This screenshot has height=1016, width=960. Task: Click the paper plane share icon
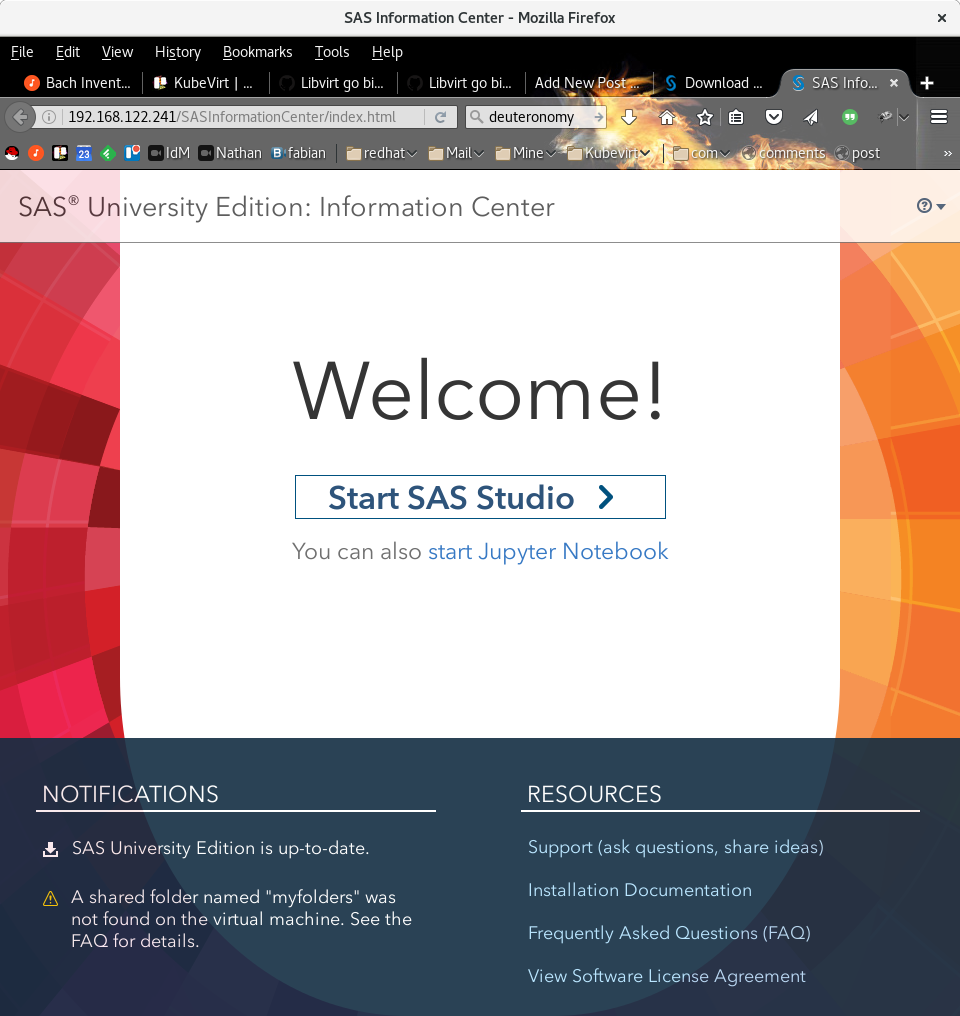pyautogui.click(x=811, y=117)
